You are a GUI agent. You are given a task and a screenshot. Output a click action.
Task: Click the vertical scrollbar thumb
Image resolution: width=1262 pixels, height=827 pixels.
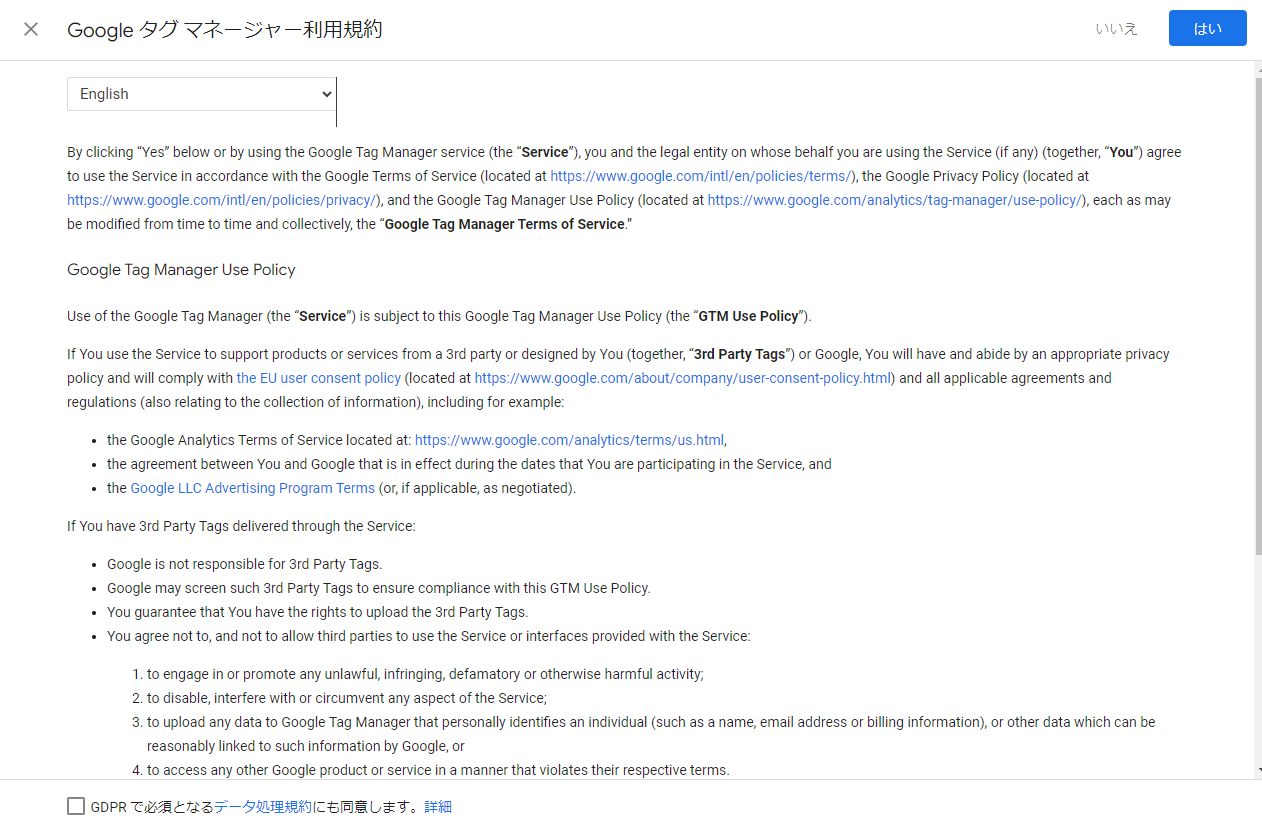point(1258,315)
